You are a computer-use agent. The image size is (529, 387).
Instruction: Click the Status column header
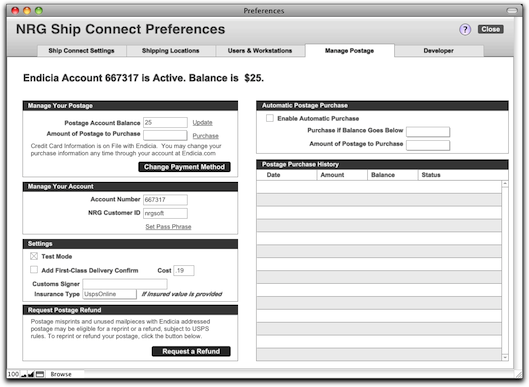coord(463,175)
